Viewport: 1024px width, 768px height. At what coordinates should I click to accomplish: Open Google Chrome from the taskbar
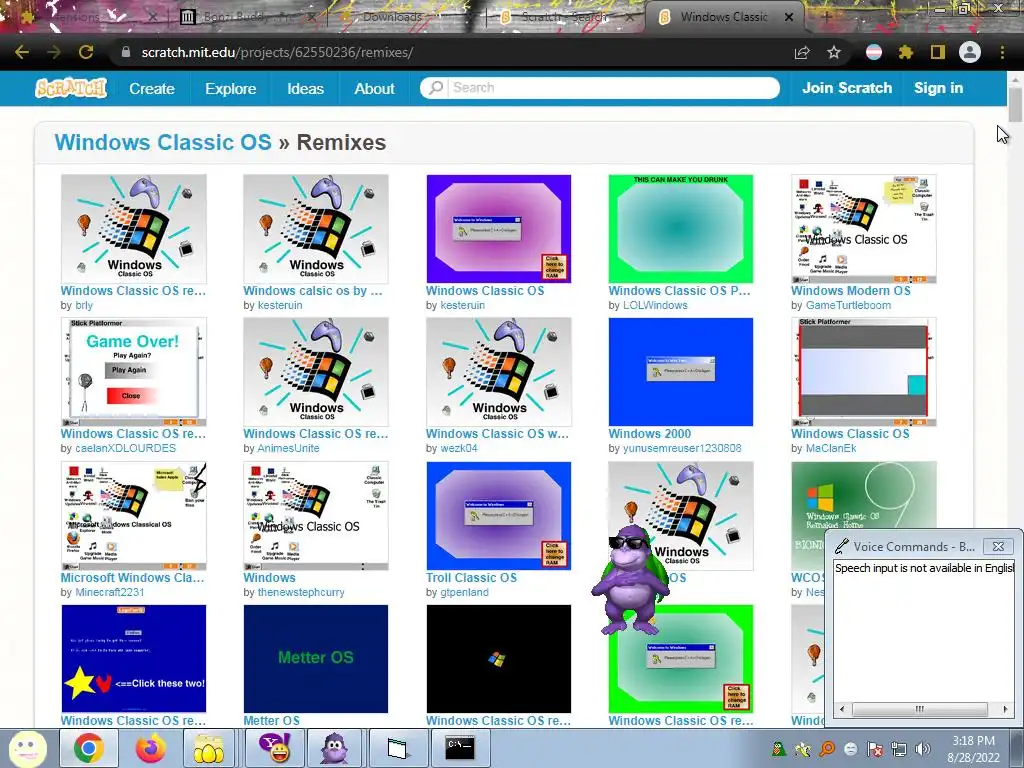[89, 748]
